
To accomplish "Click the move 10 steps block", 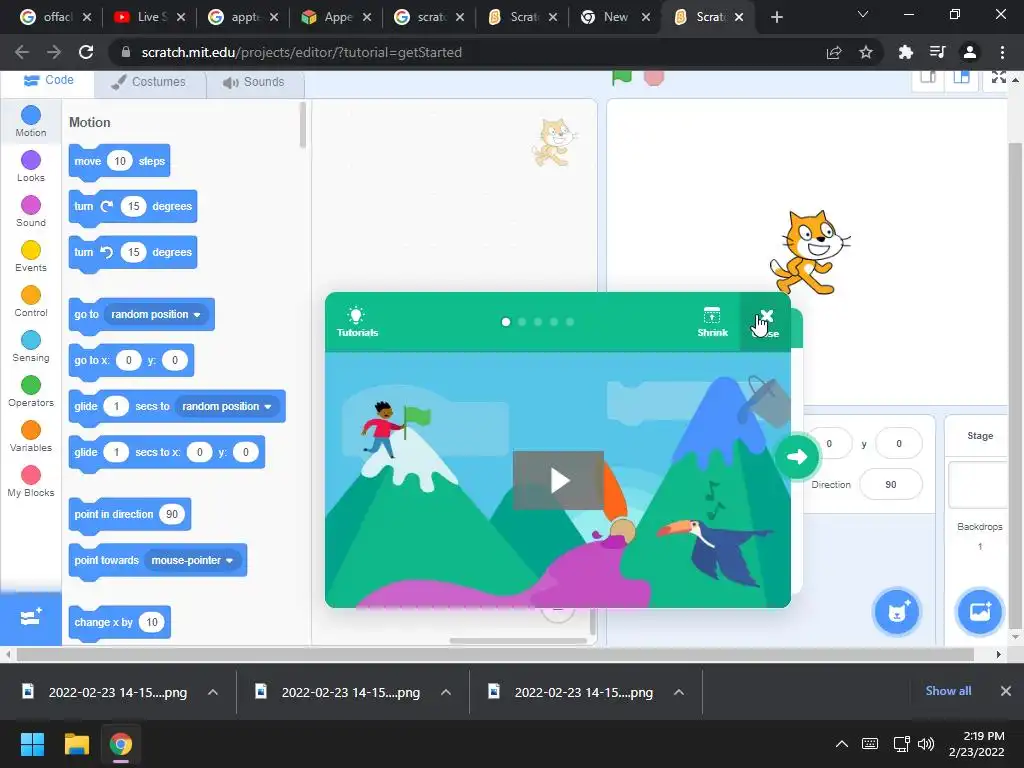I will pyautogui.click(x=120, y=161).
